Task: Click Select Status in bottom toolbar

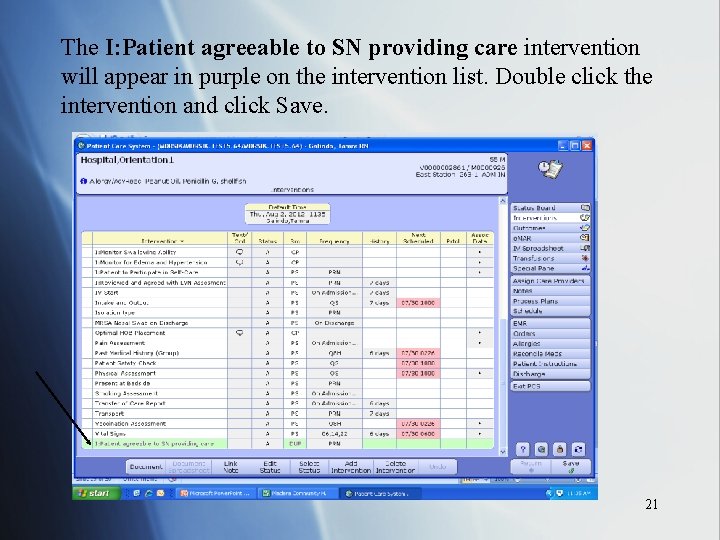Action: pyautogui.click(x=309, y=467)
